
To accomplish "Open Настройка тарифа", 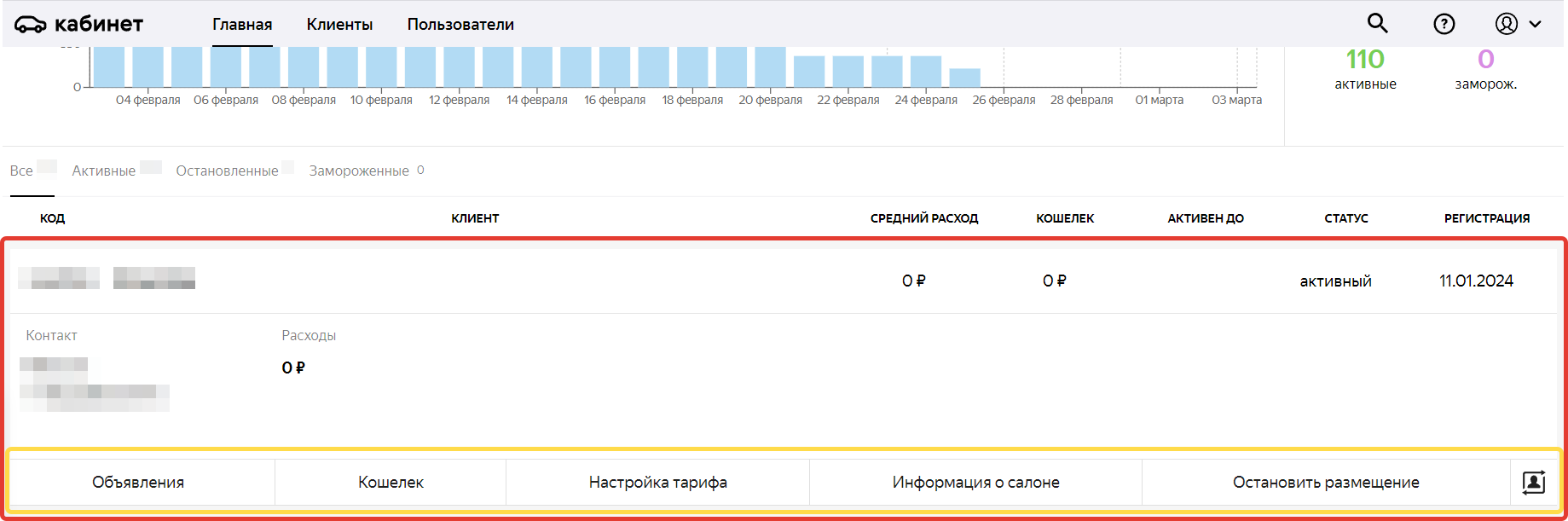I will 657,483.
